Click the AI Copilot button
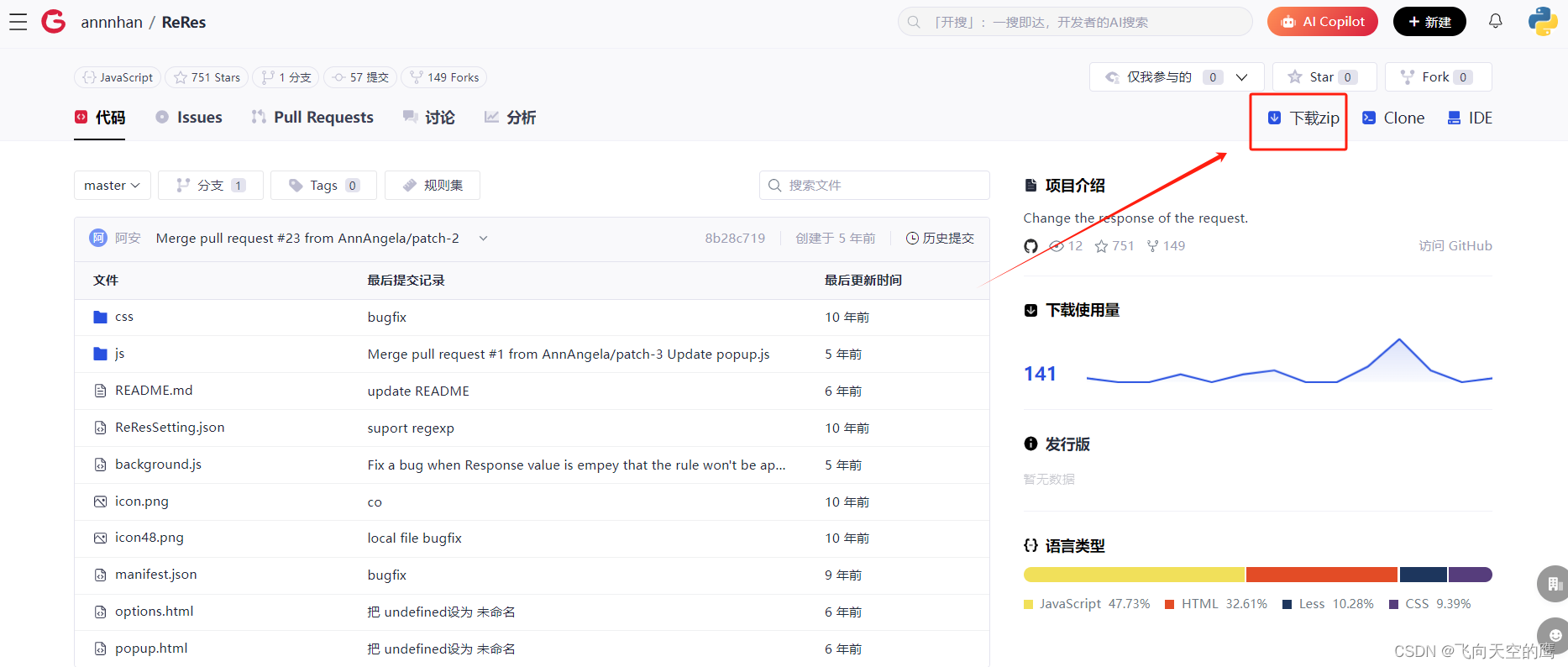This screenshot has height=667, width=1568. [1323, 22]
